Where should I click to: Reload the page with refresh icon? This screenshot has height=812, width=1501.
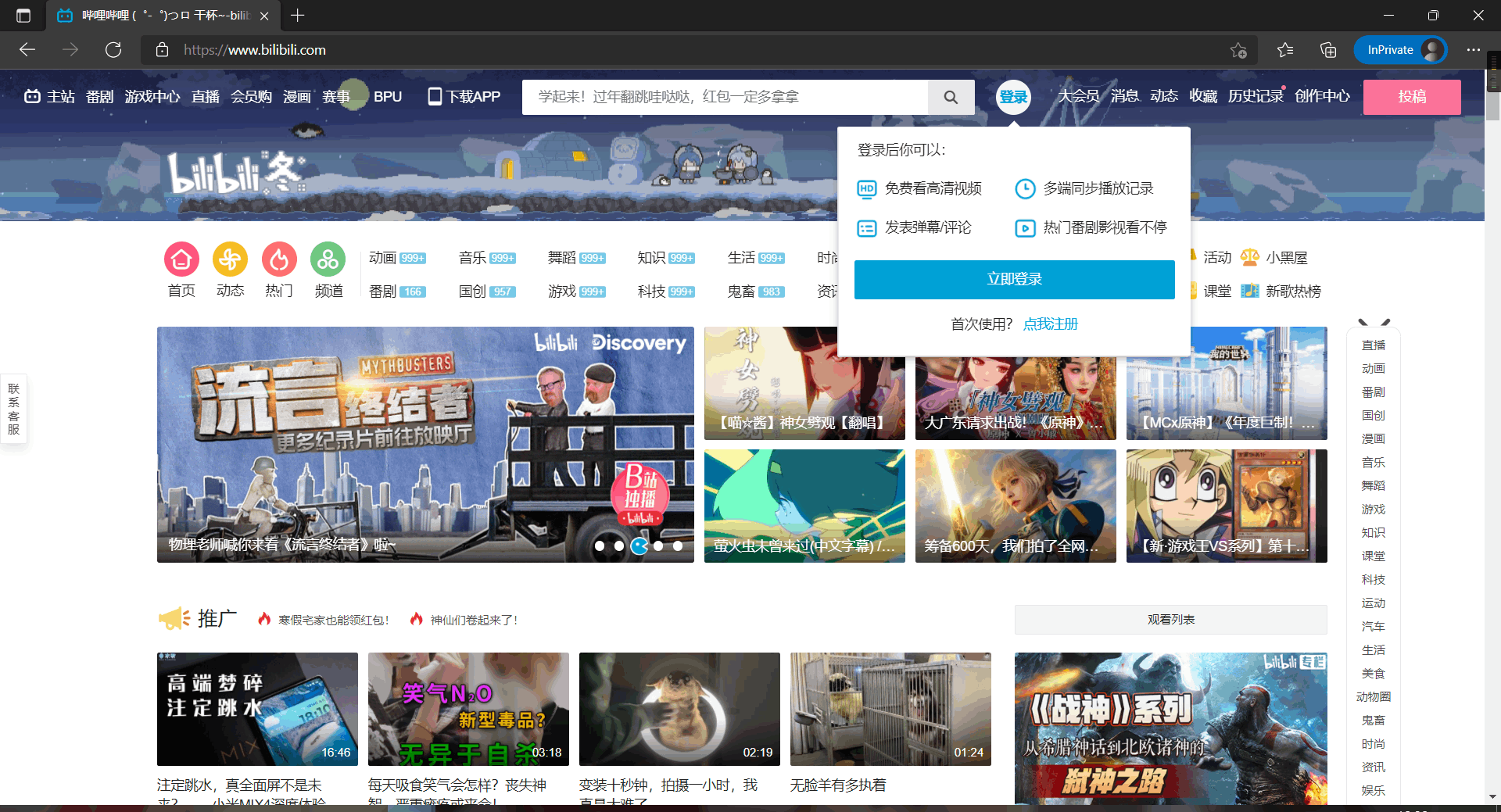click(x=113, y=50)
